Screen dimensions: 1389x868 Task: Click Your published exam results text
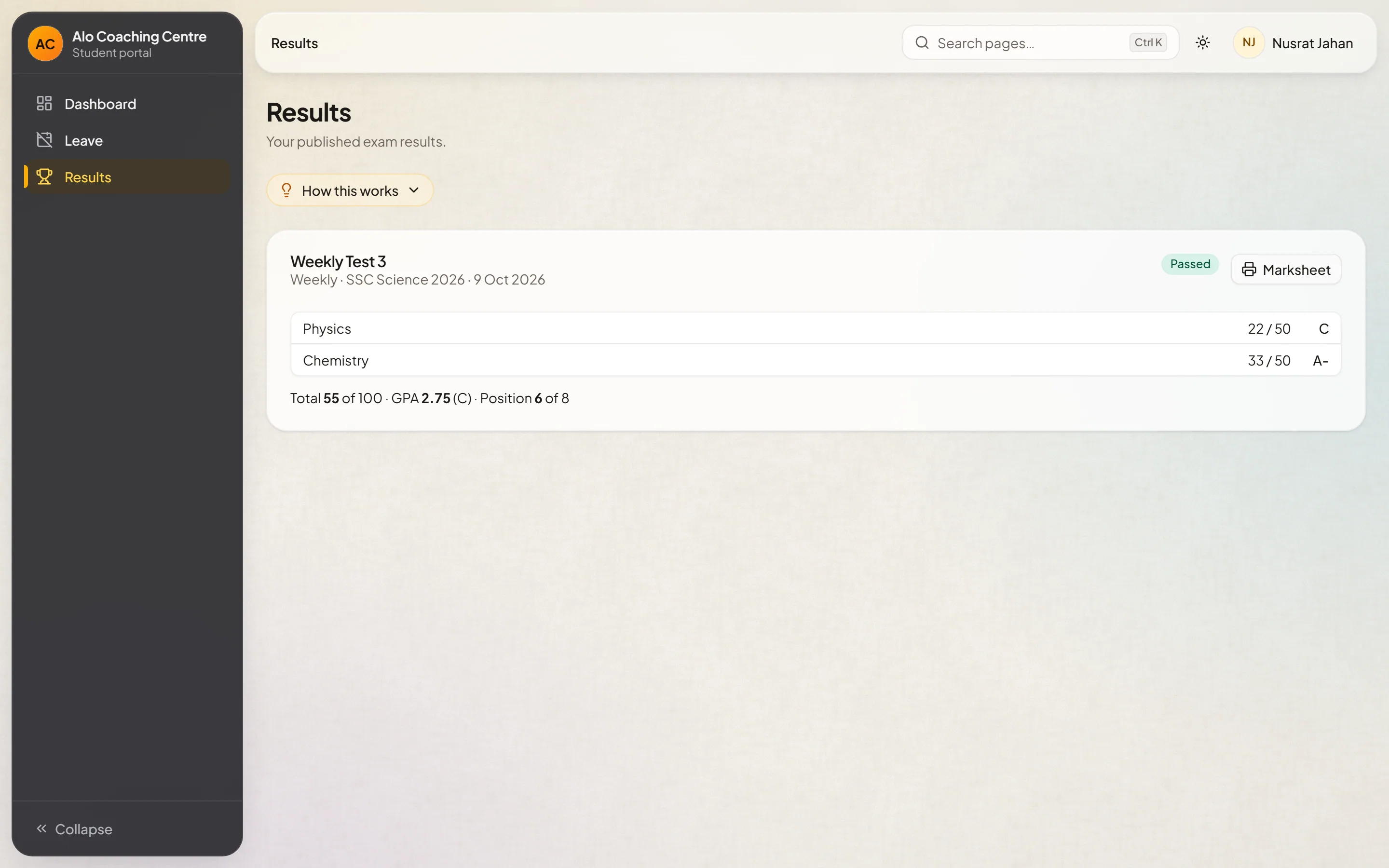[356, 142]
